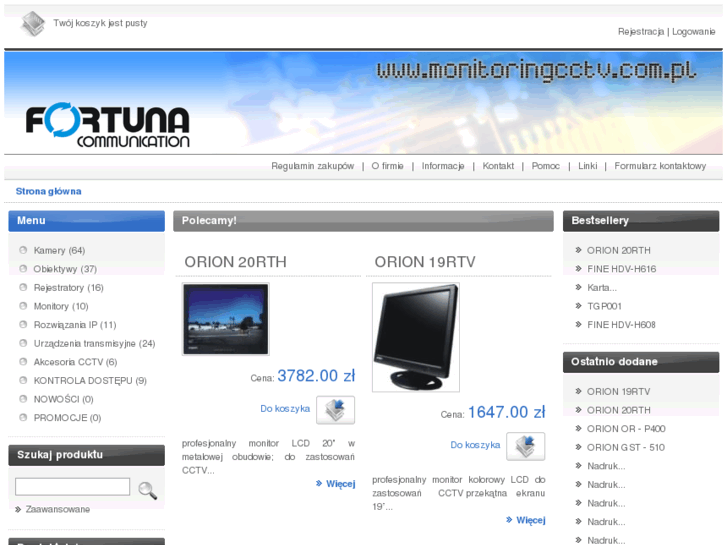Screen dimensions: 727x545
Task: Select Rejestratory (16) category
Action: 69,288
